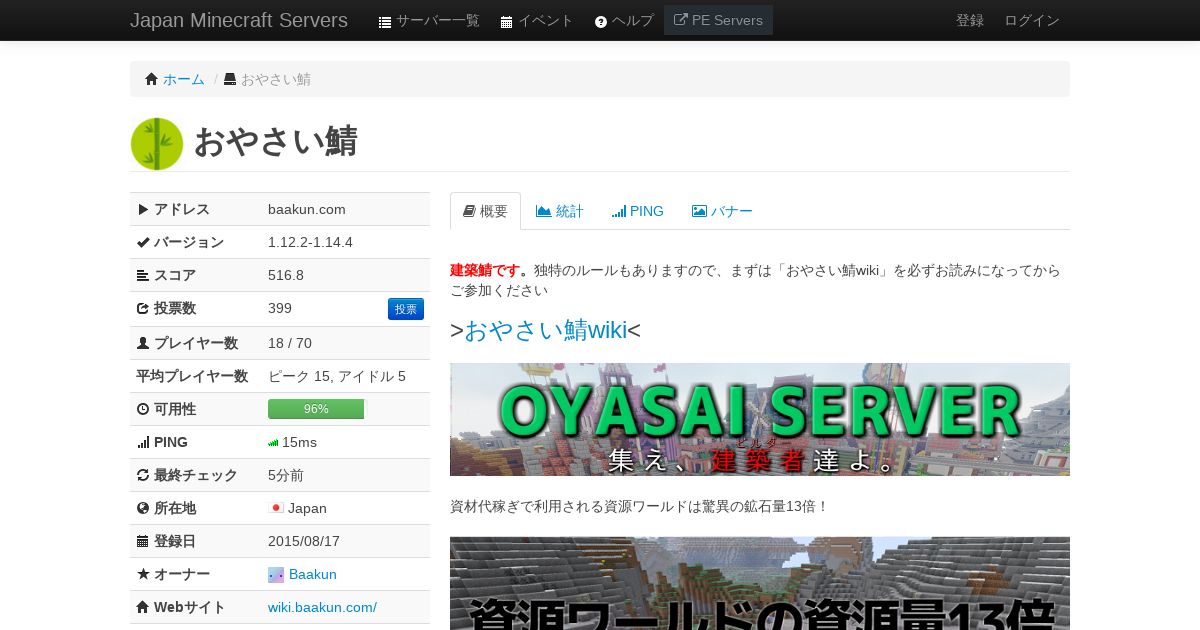Image resolution: width=1200 pixels, height=630 pixels.
Task: Select 概要 overview tab
Action: pyautogui.click(x=485, y=211)
